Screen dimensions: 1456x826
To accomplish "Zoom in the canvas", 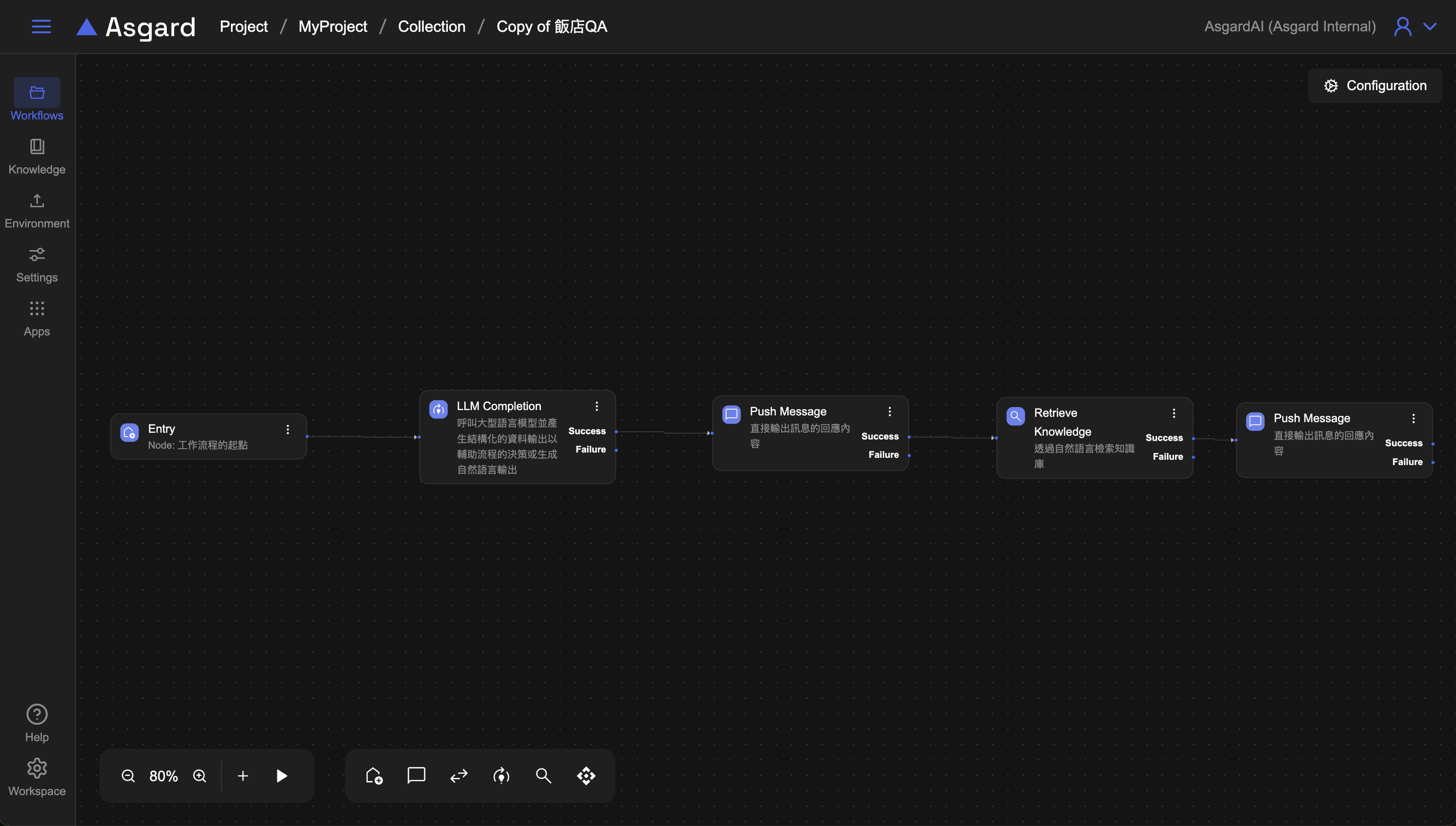I will [x=200, y=775].
